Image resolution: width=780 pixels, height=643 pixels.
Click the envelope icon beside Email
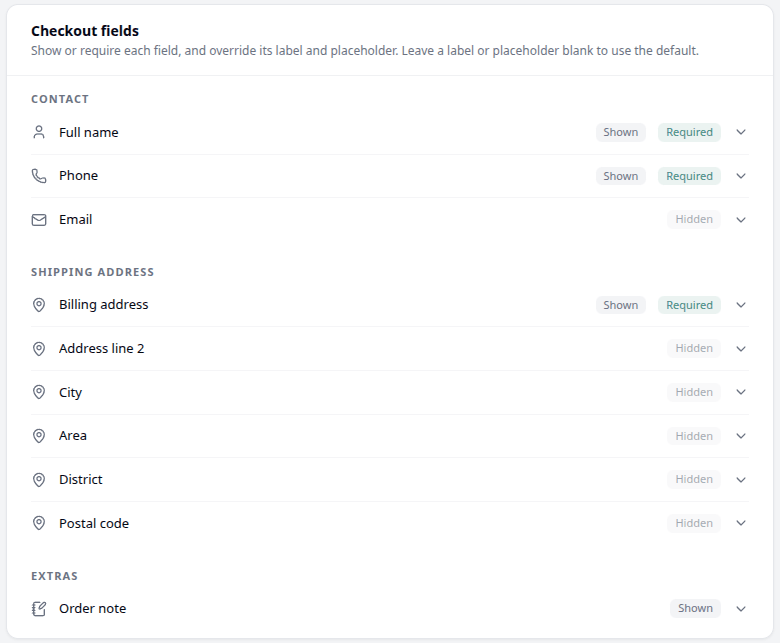pyautogui.click(x=39, y=220)
